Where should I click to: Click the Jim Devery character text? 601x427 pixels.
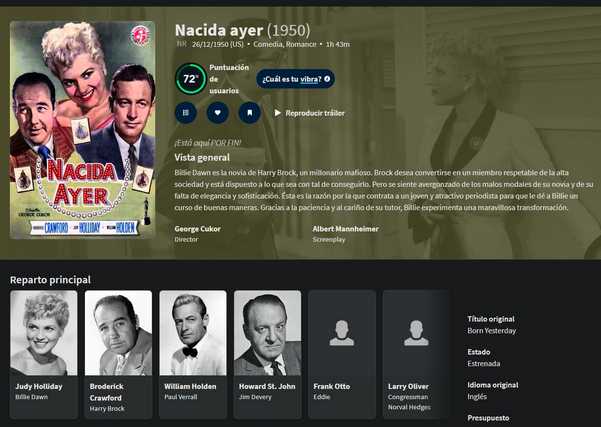point(255,397)
